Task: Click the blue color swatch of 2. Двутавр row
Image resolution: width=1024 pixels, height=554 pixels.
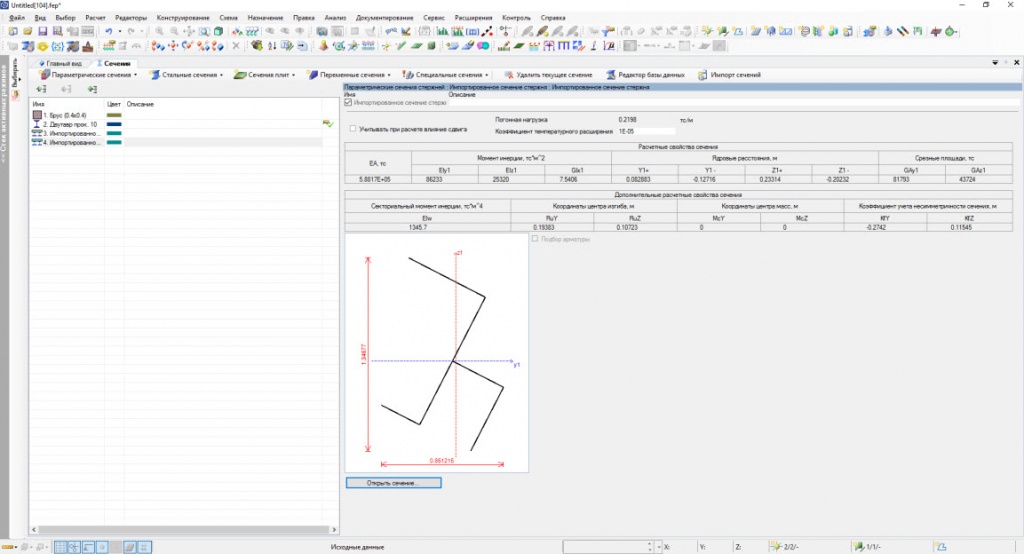Action: coord(114,124)
